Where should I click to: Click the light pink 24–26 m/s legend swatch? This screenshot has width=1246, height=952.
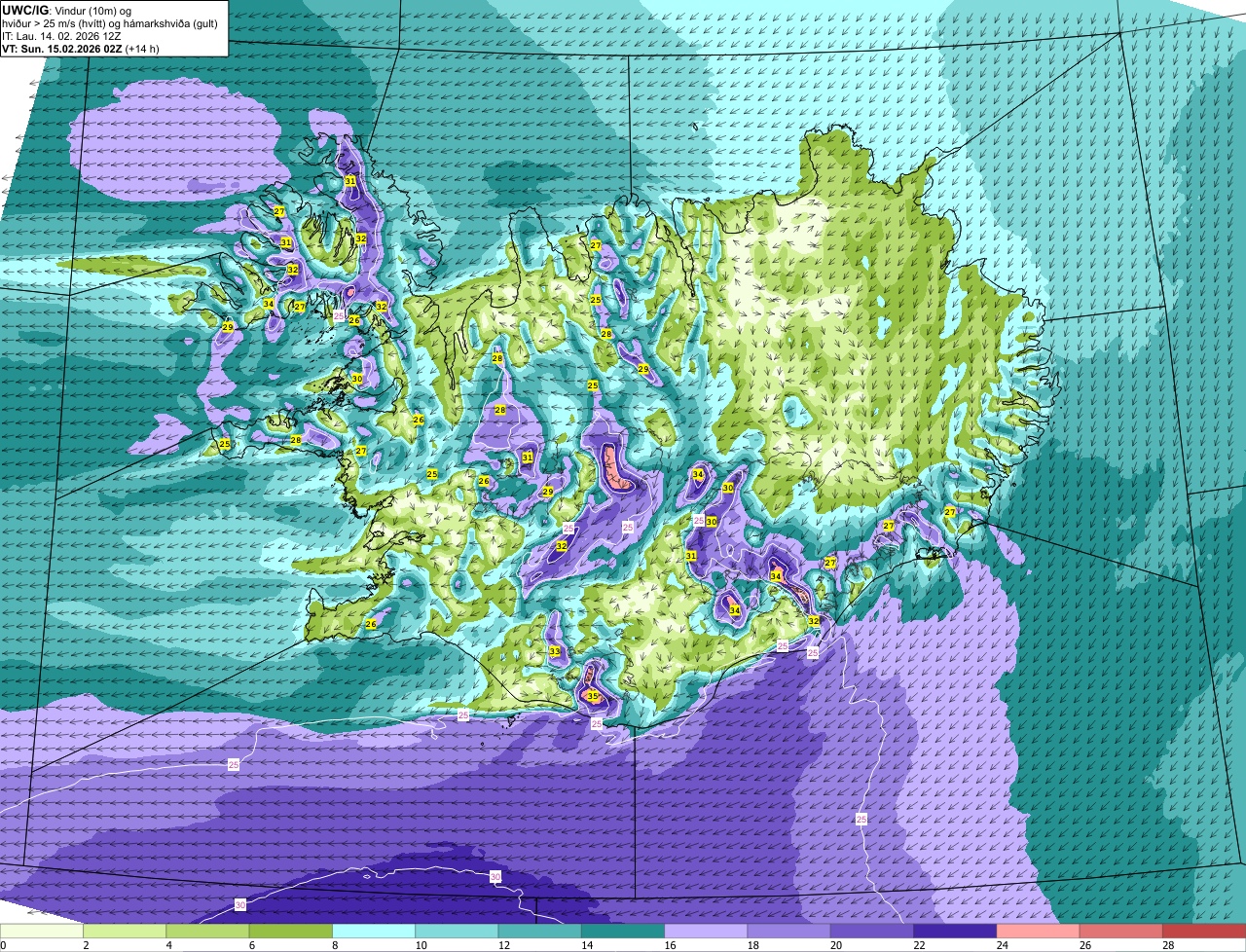point(1039,931)
